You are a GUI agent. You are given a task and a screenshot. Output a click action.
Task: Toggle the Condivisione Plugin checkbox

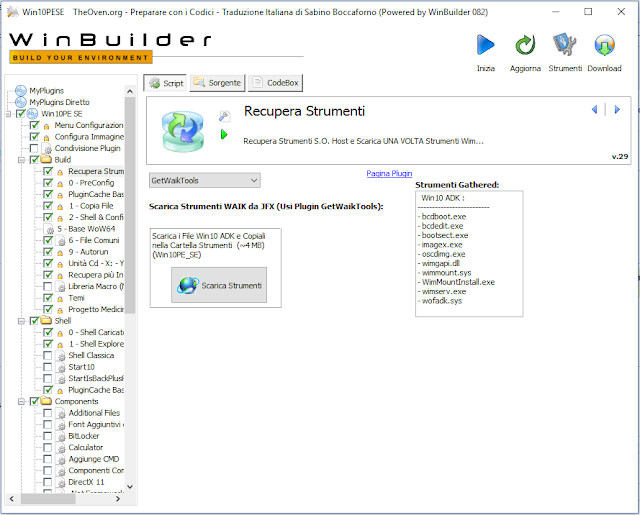click(34, 148)
